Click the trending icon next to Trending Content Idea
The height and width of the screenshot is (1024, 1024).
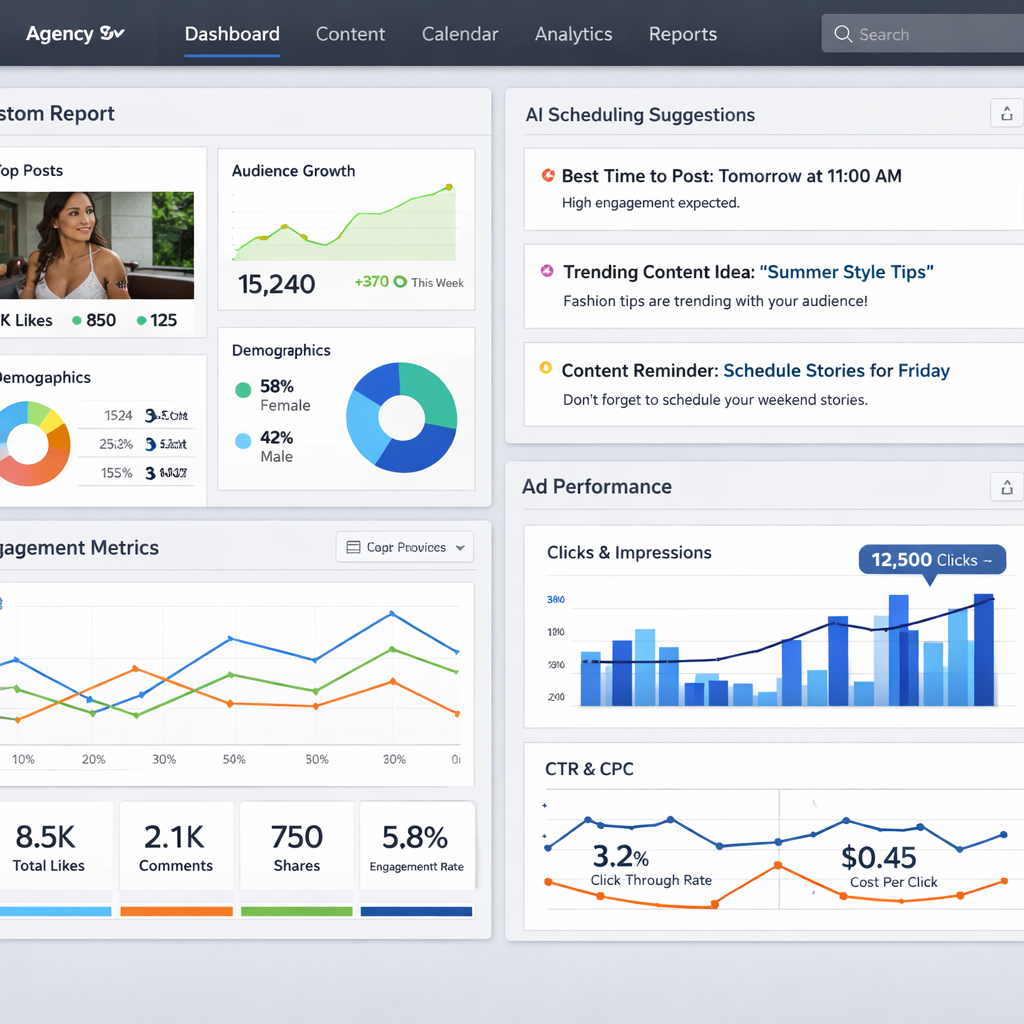click(x=545, y=272)
